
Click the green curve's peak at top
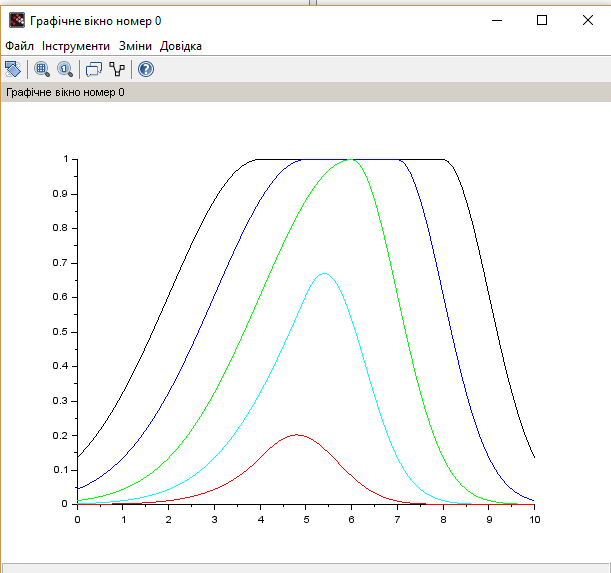350,159
